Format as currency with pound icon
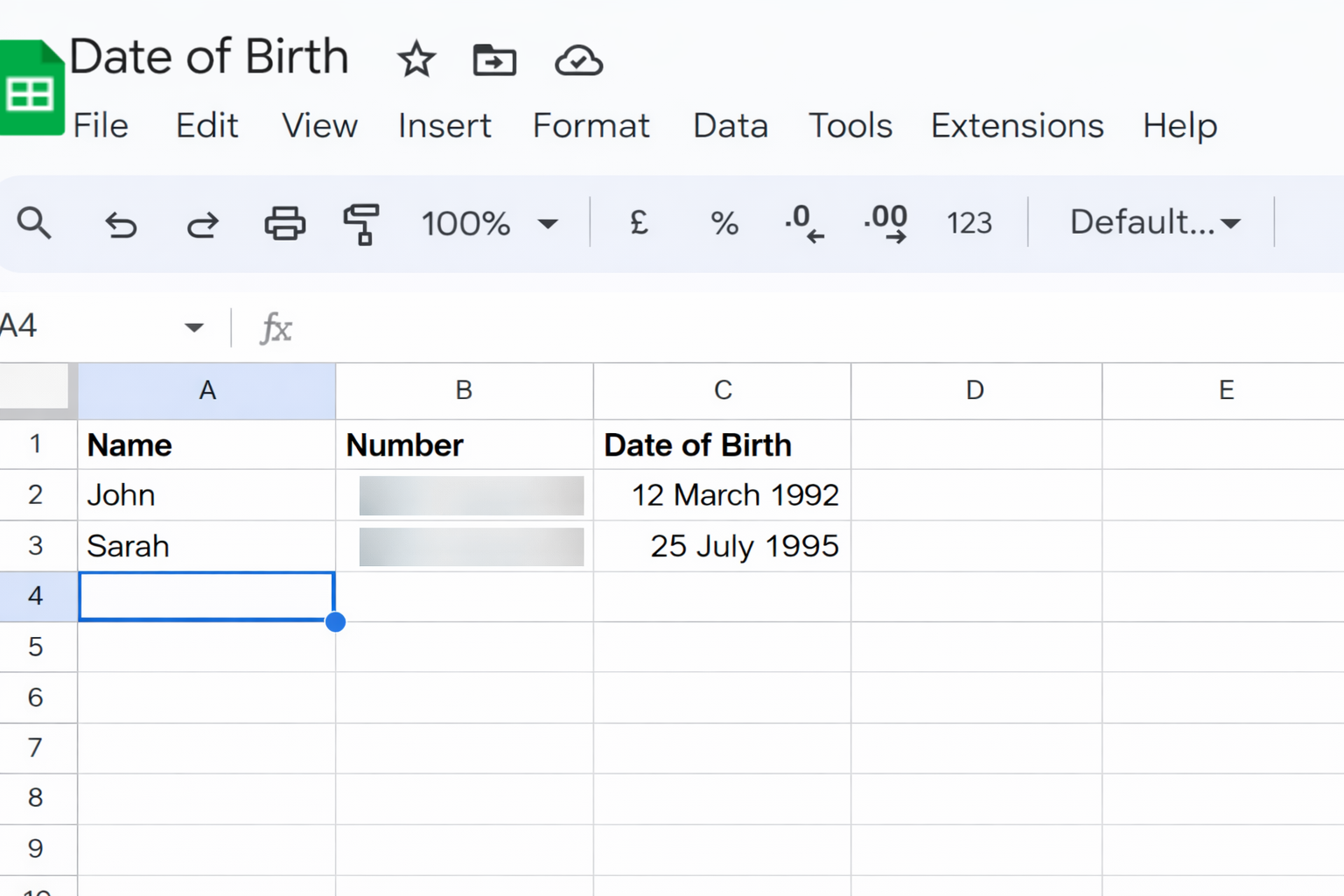This screenshot has height=896, width=1344. pos(639,223)
